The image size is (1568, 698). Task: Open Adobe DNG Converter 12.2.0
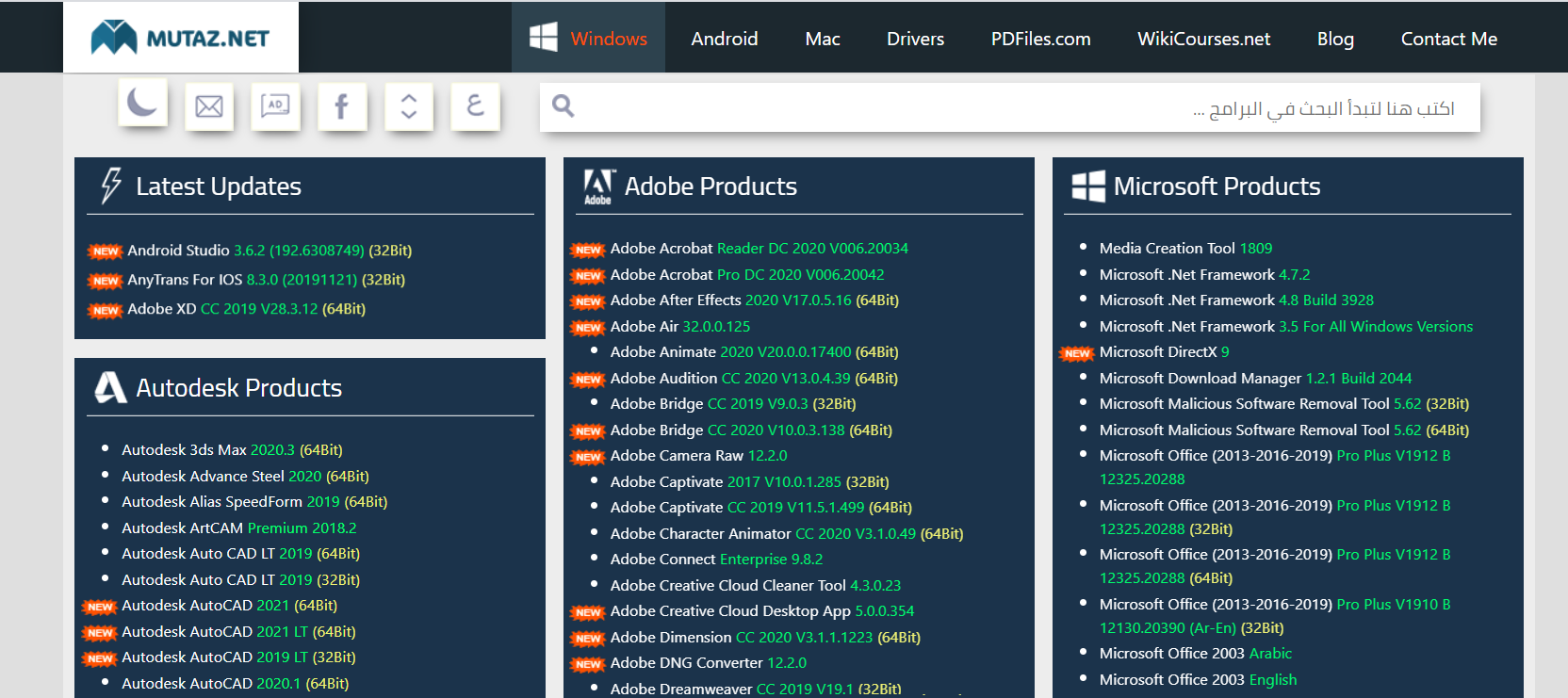[709, 663]
